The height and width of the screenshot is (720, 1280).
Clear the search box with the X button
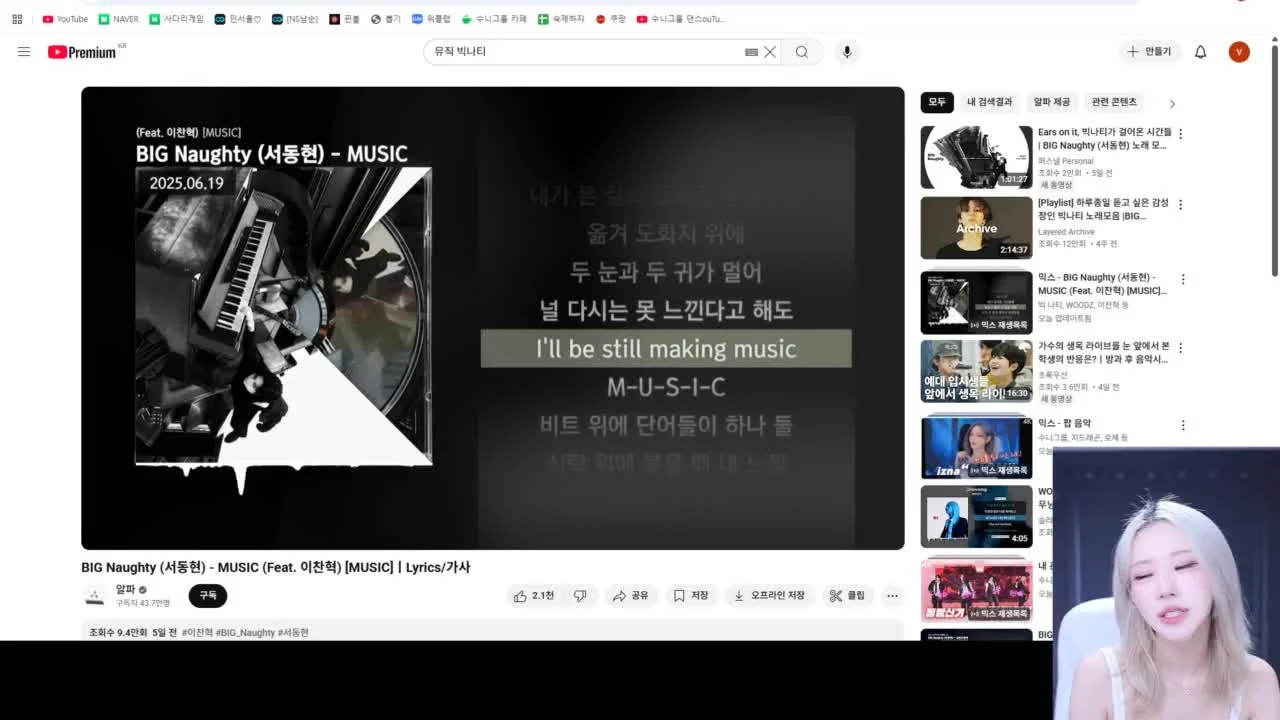770,52
